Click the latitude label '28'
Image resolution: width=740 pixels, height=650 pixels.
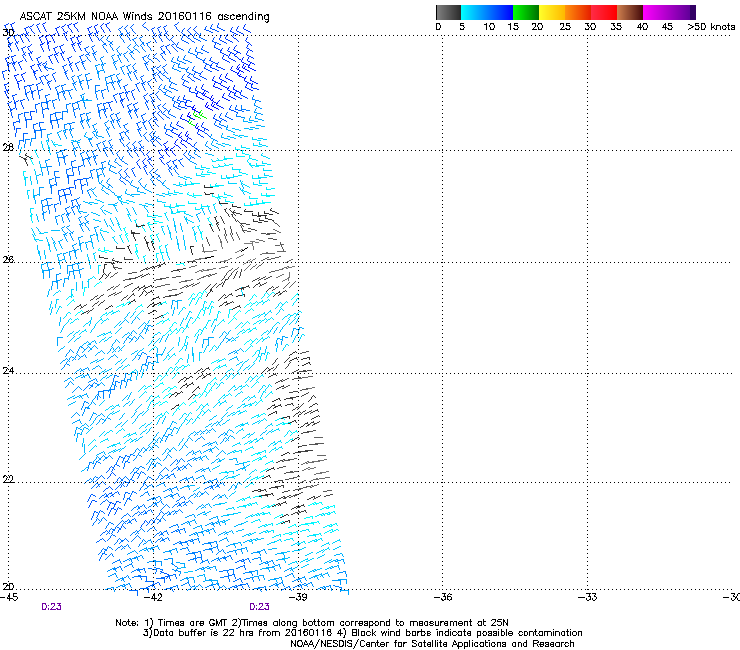[x=8, y=148]
